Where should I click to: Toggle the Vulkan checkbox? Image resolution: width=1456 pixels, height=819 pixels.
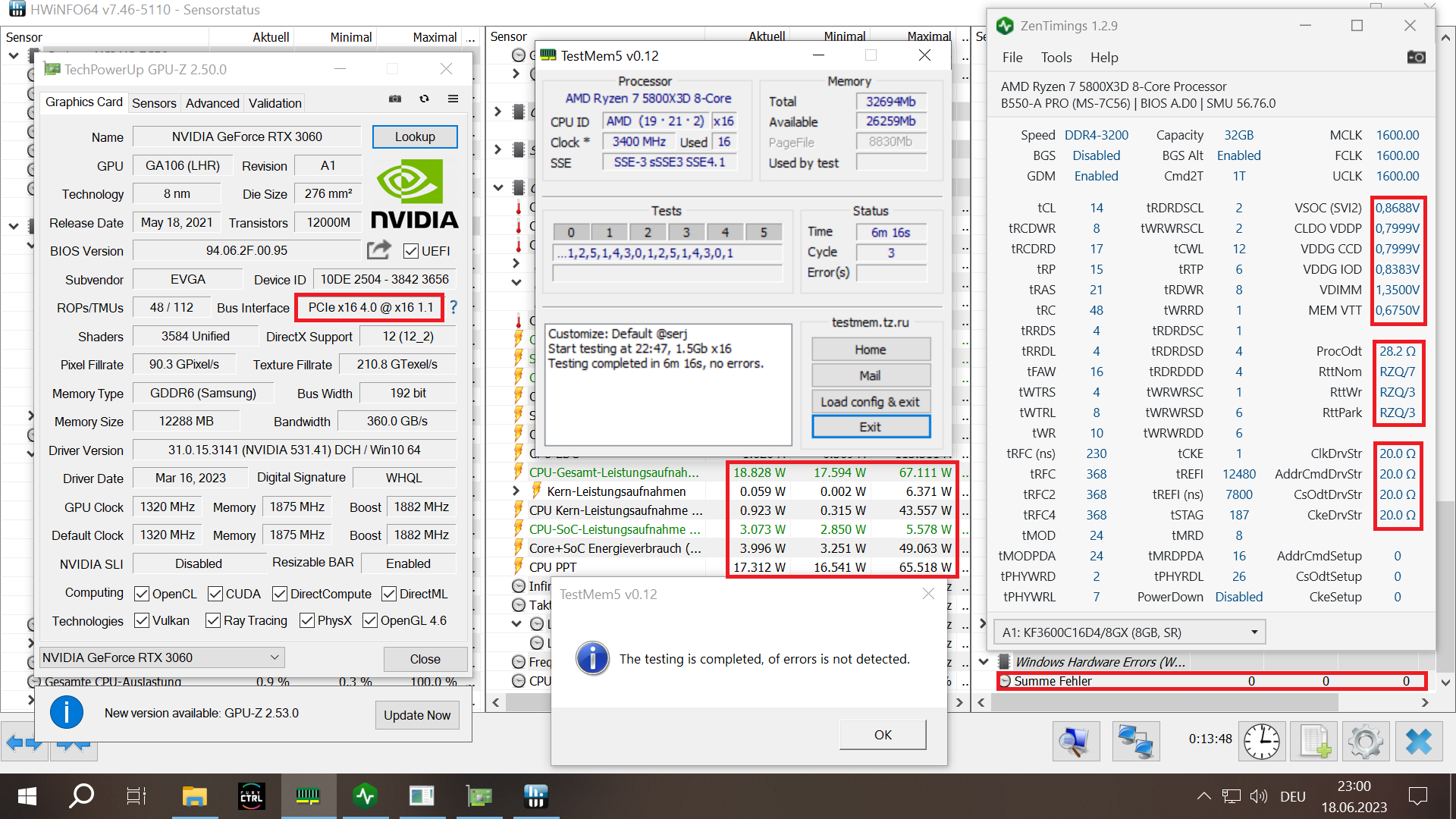point(141,620)
